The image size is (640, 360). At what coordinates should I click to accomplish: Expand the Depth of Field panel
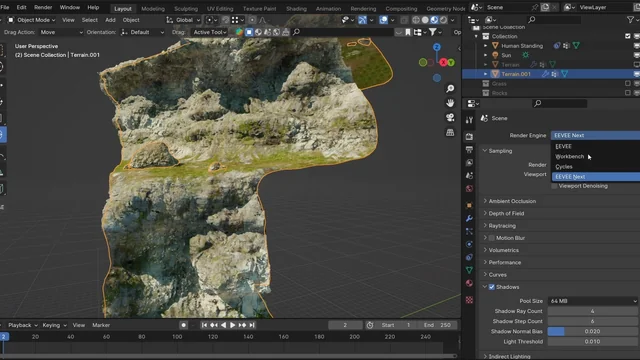click(506, 213)
